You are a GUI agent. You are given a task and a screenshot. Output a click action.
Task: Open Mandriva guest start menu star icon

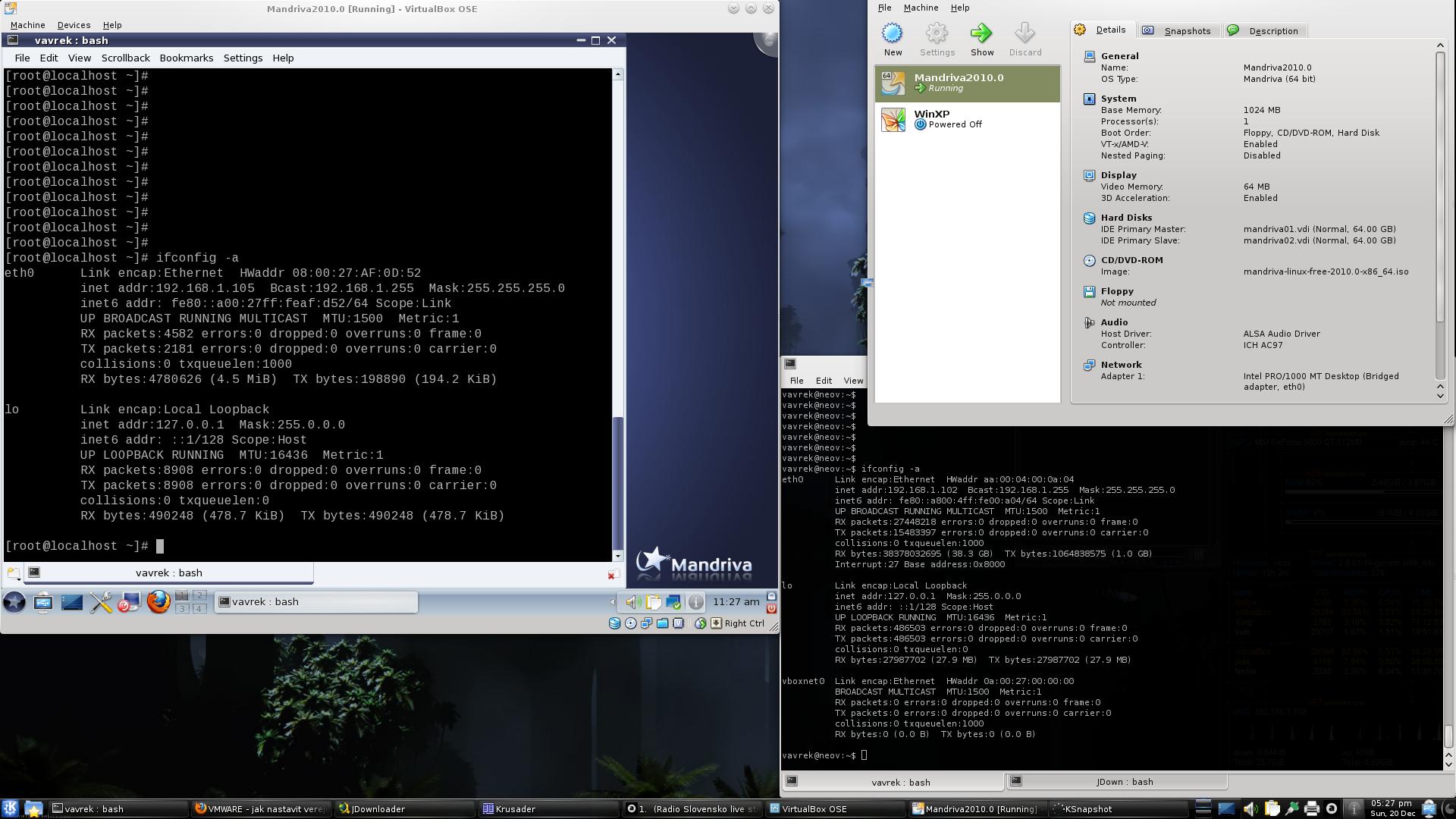point(14,602)
